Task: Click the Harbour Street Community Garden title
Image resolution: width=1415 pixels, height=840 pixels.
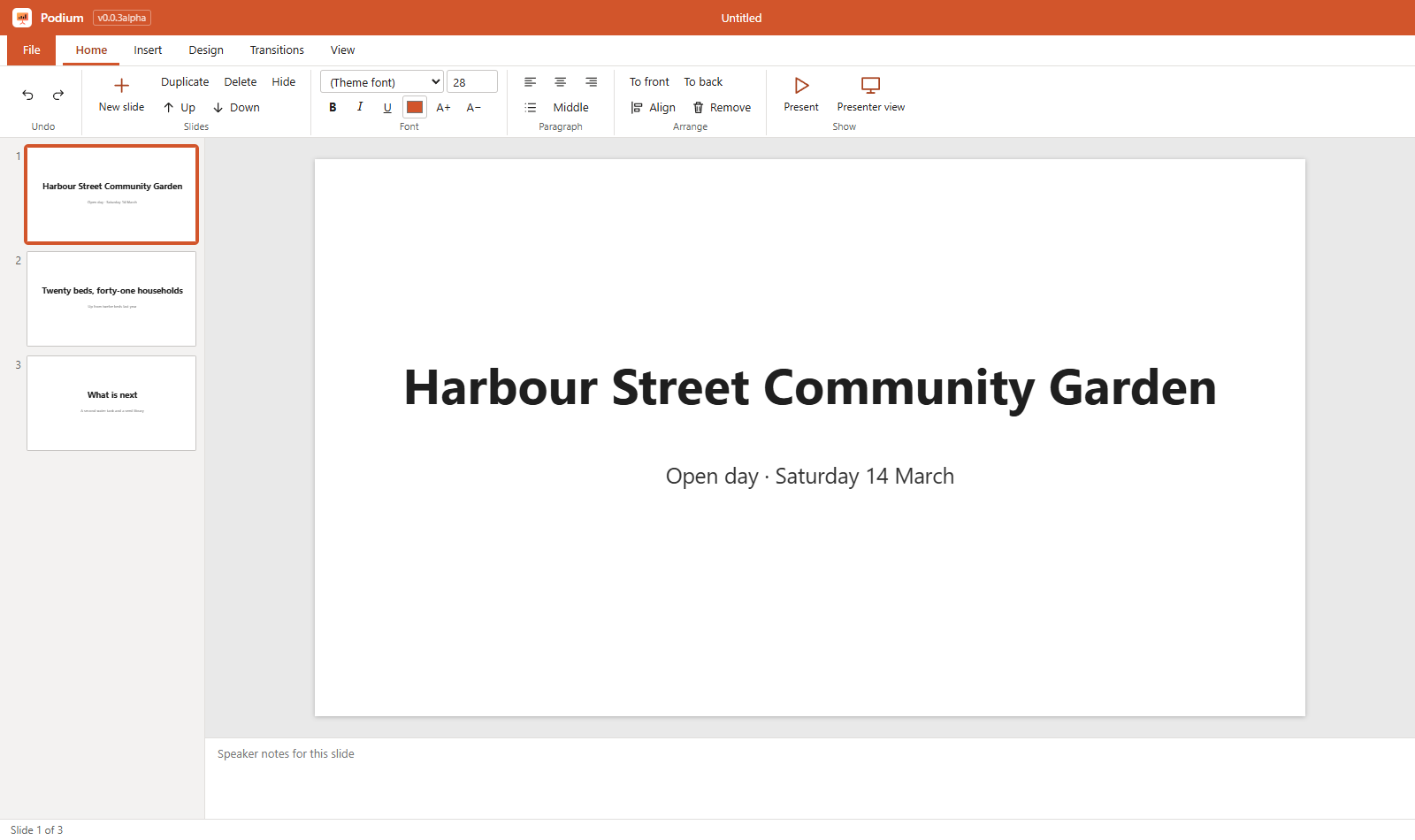Action: coord(810,387)
